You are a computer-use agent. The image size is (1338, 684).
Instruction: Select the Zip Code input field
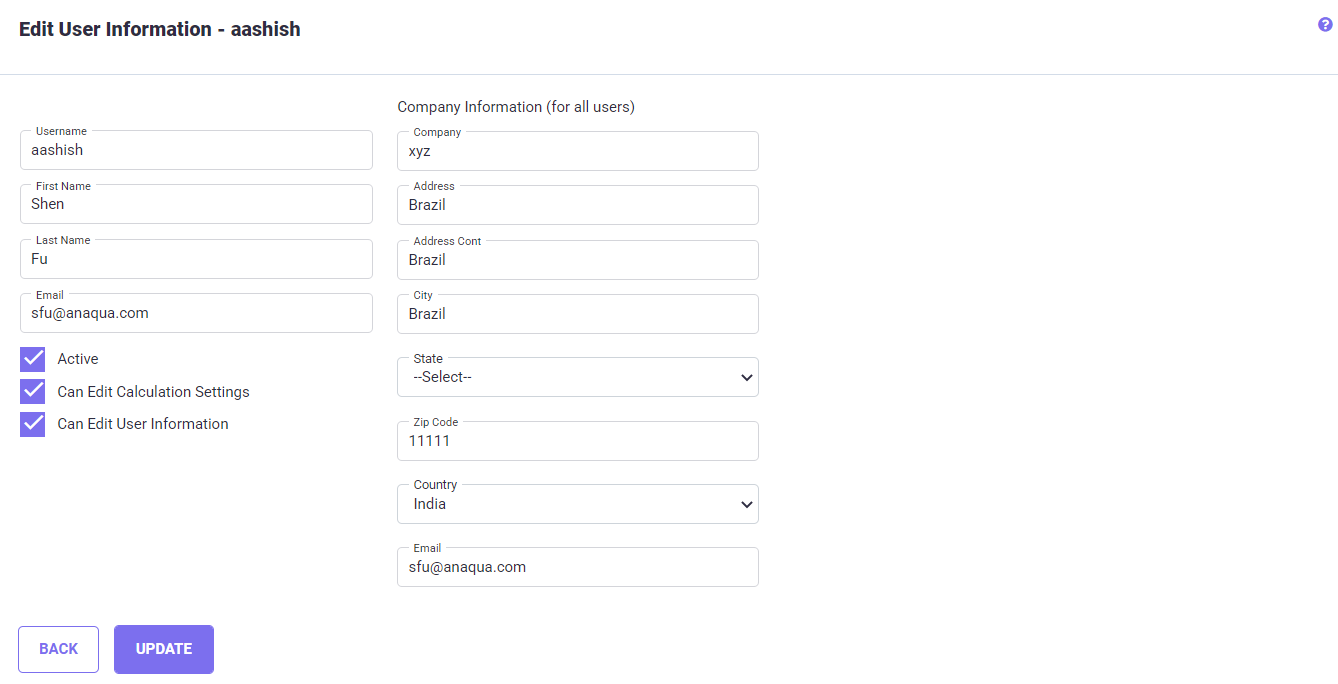click(577, 441)
